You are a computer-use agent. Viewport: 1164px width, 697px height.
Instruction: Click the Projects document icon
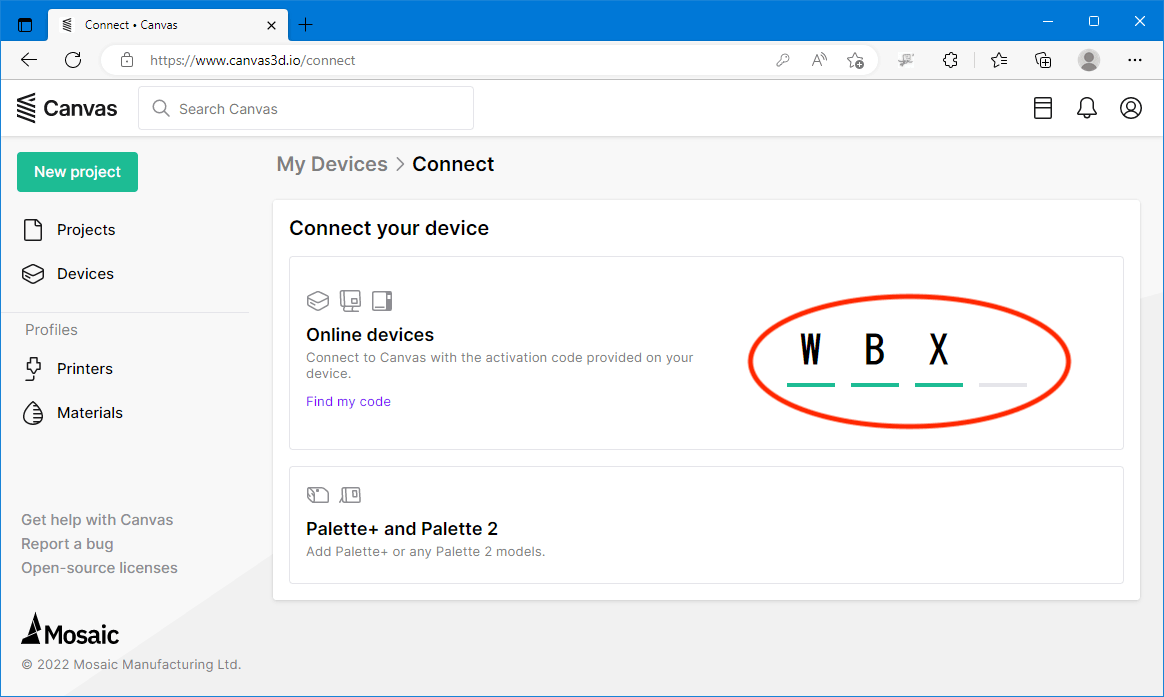click(x=33, y=230)
